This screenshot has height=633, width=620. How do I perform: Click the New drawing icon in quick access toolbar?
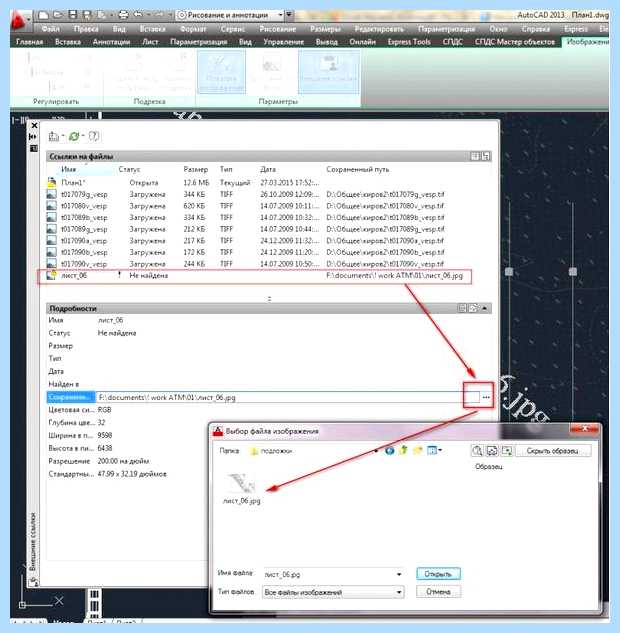pyautogui.click(x=43, y=15)
